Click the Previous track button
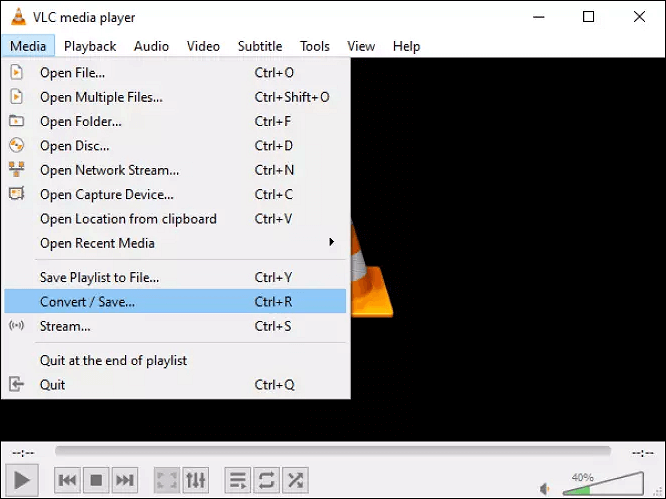The width and height of the screenshot is (666, 499). tap(67, 481)
